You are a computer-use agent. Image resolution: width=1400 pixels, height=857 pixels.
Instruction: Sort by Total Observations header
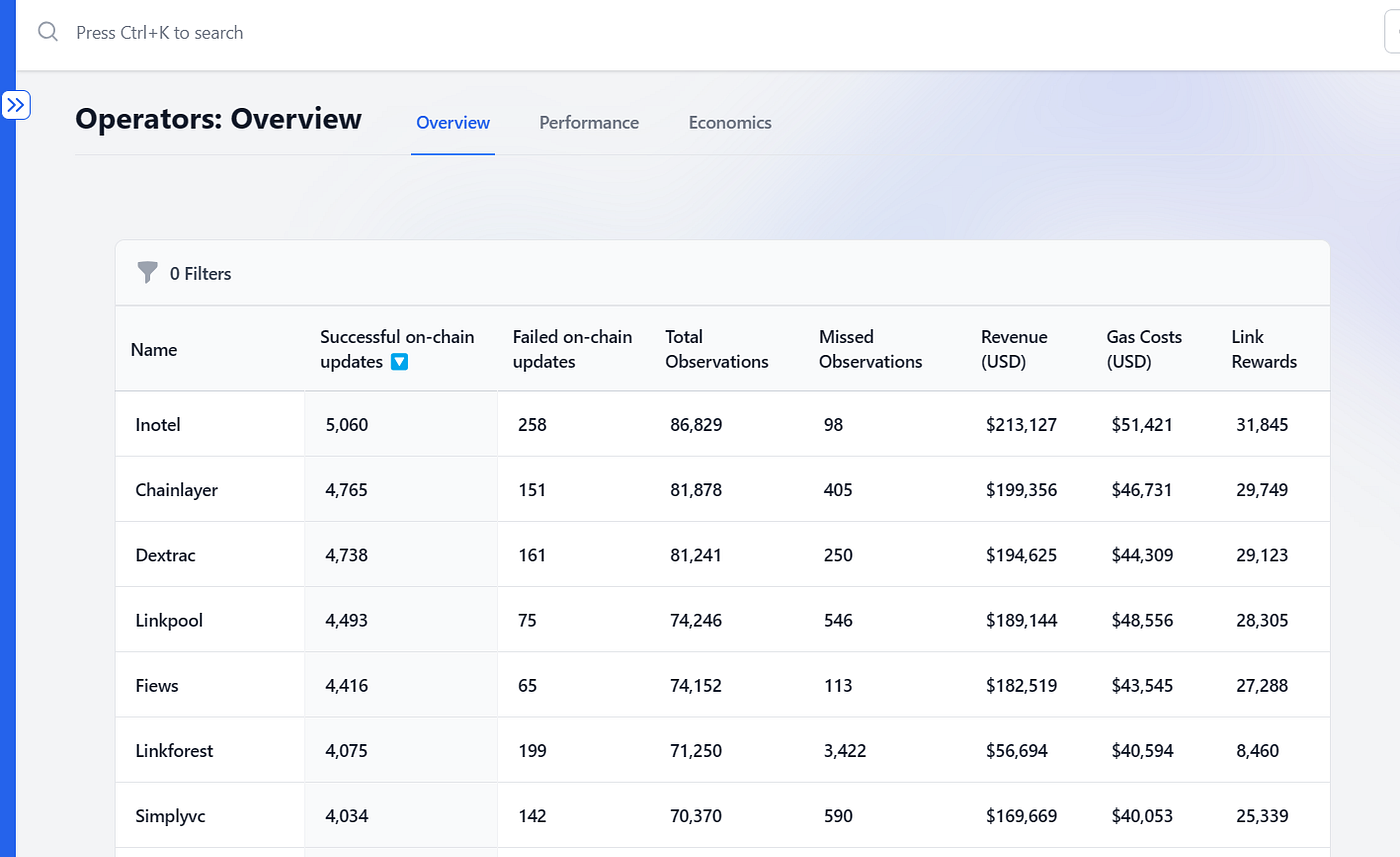(x=717, y=349)
